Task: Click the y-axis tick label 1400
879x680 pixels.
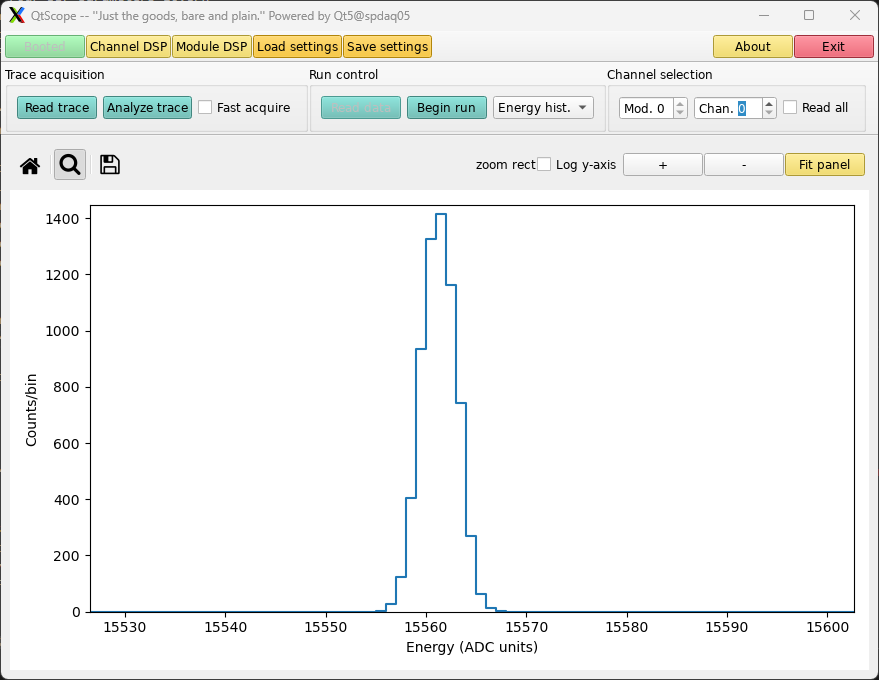Action: [x=62, y=219]
